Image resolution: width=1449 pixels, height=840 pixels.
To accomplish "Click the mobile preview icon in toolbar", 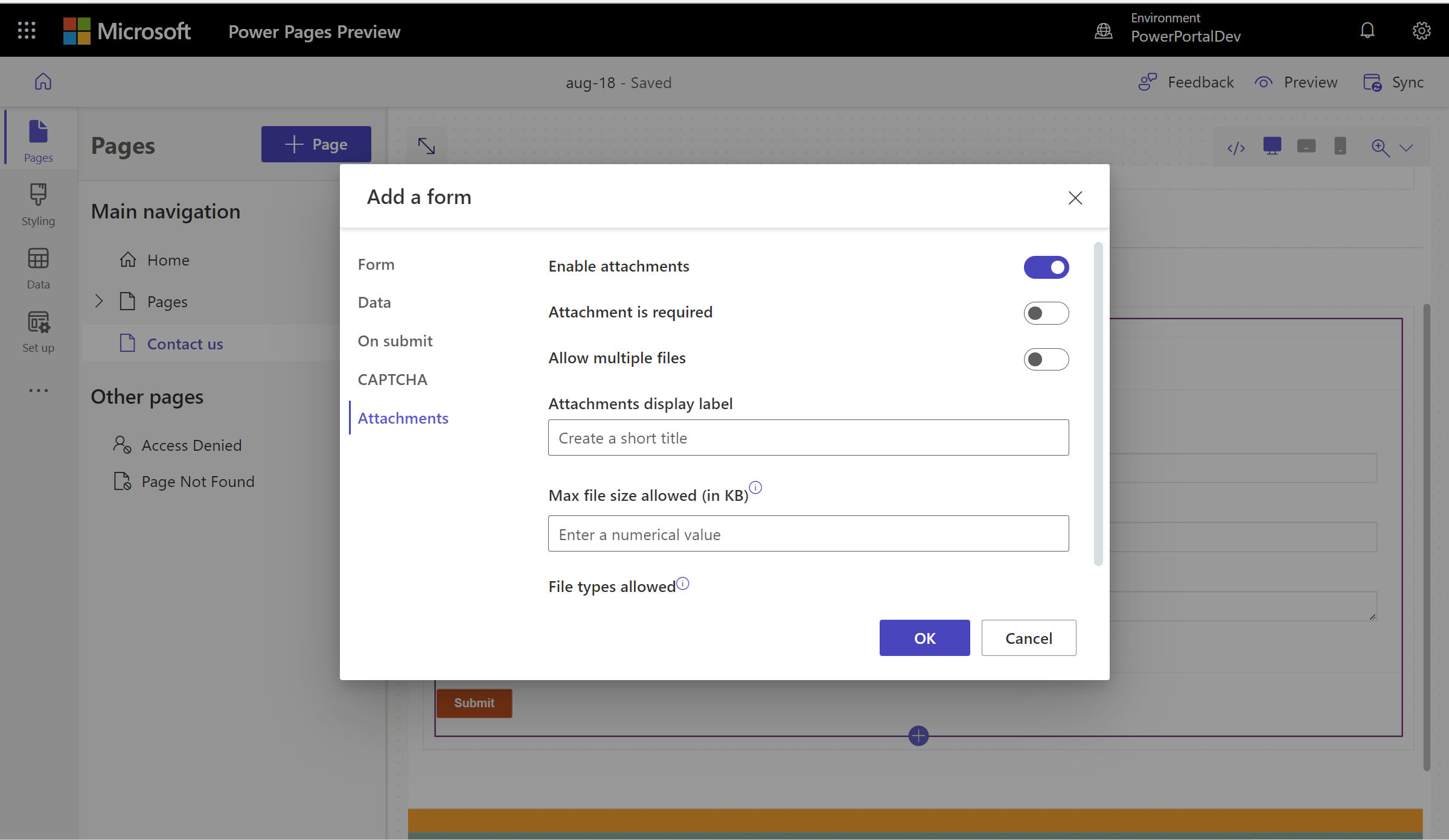I will 1340,148.
